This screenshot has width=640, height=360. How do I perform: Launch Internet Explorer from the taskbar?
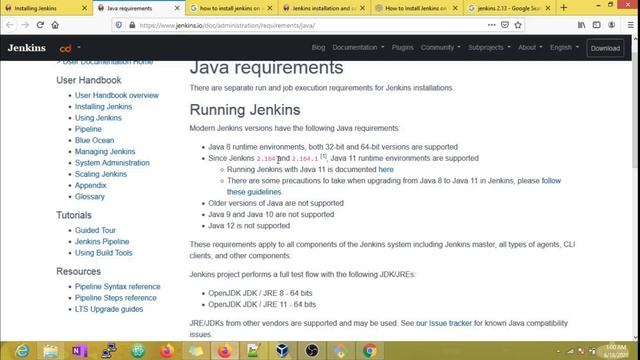22,351
